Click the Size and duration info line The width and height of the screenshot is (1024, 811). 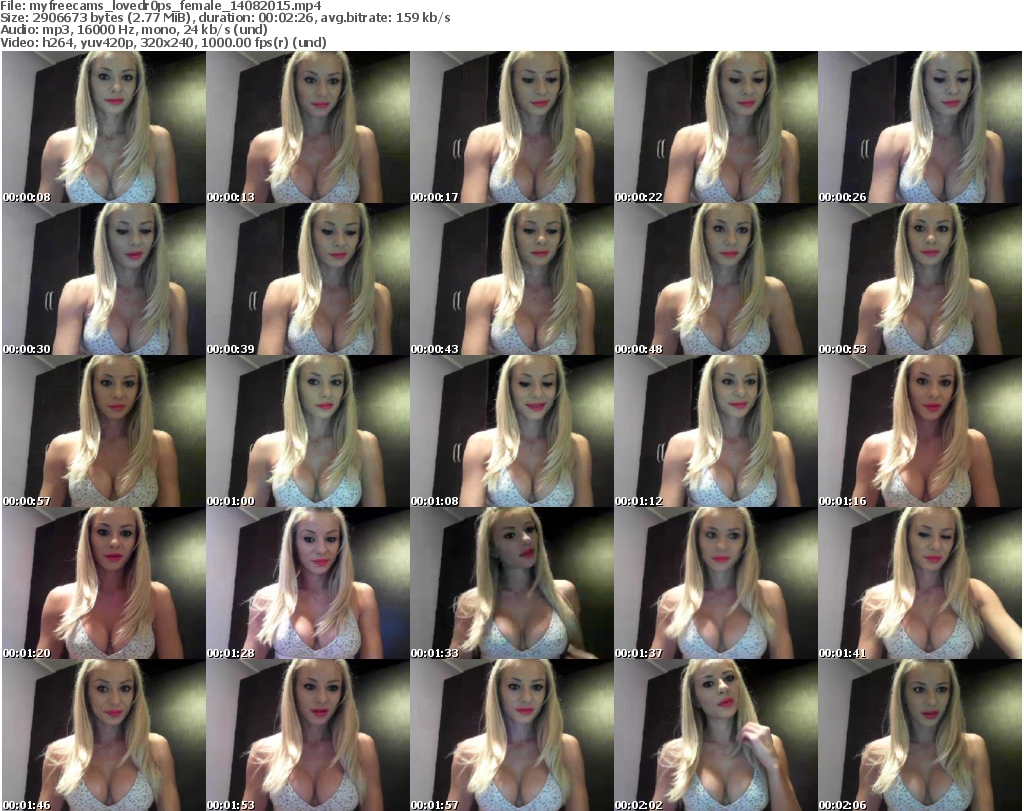click(x=225, y=18)
